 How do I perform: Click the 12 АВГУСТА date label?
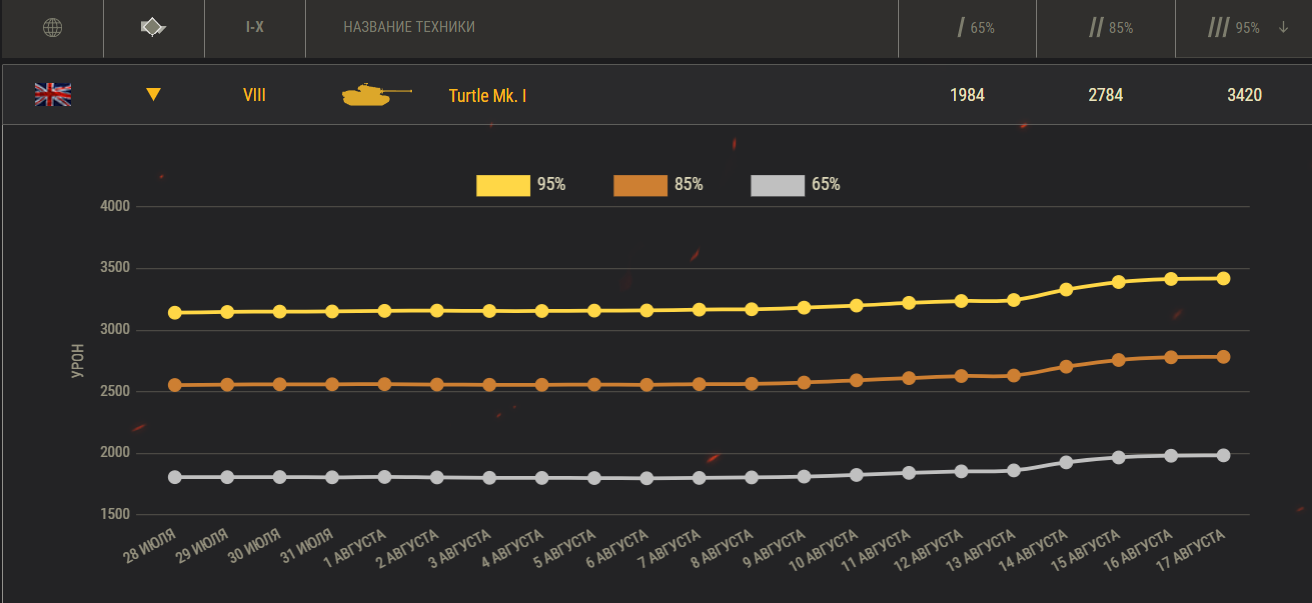click(929, 551)
